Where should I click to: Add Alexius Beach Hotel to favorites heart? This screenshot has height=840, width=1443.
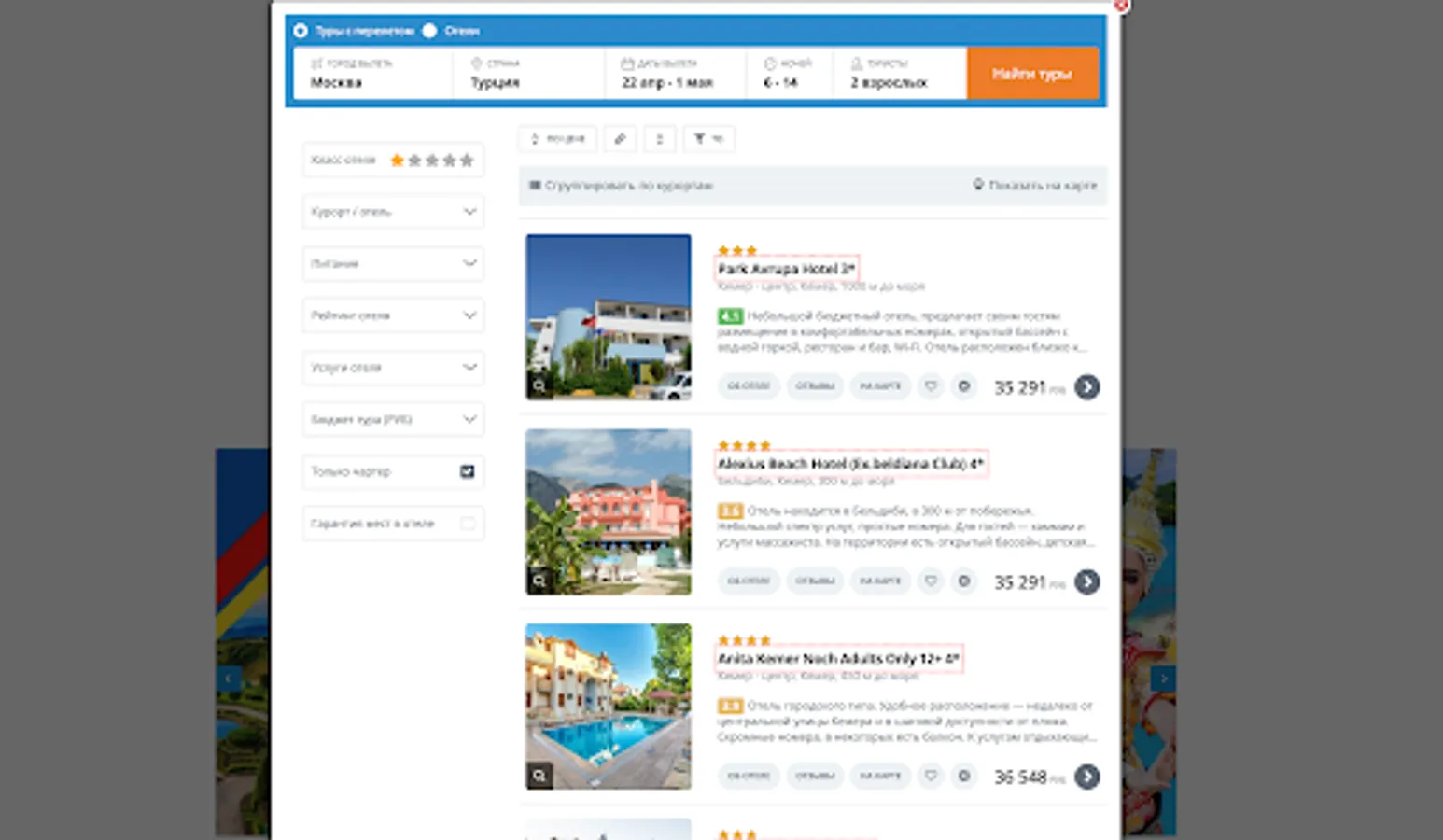click(931, 581)
